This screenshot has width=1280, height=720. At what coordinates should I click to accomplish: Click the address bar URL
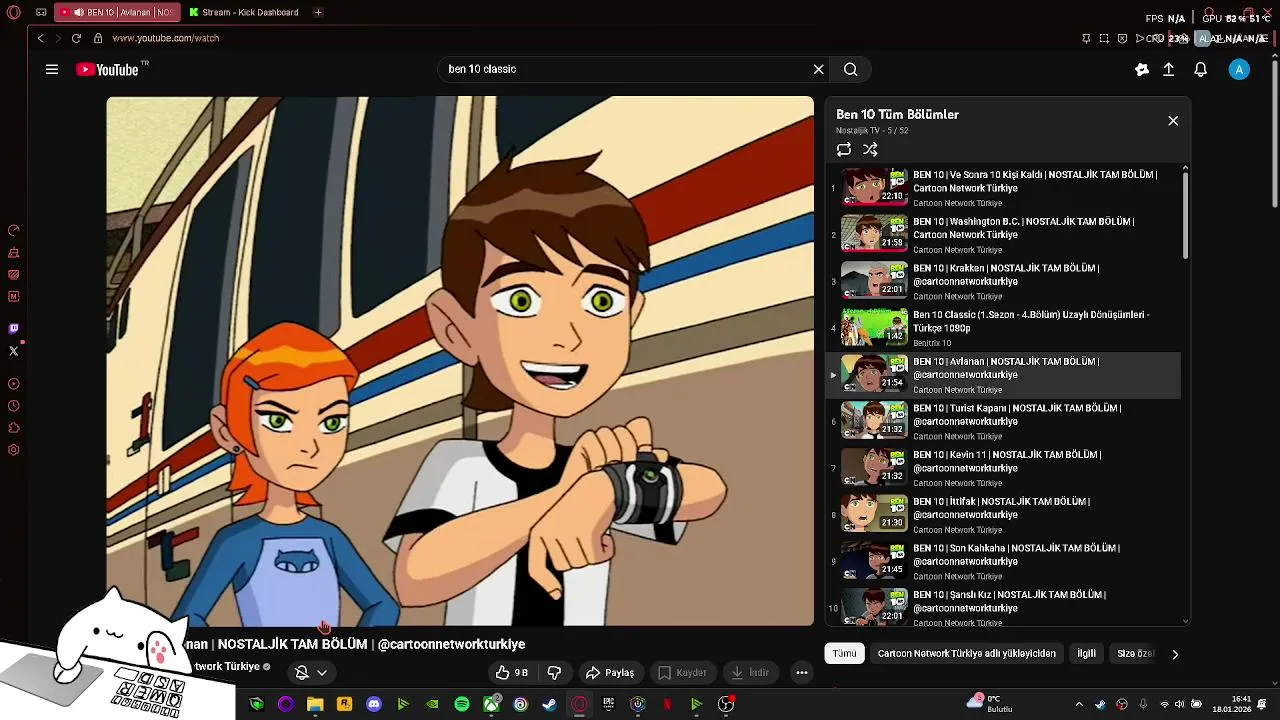coord(166,38)
